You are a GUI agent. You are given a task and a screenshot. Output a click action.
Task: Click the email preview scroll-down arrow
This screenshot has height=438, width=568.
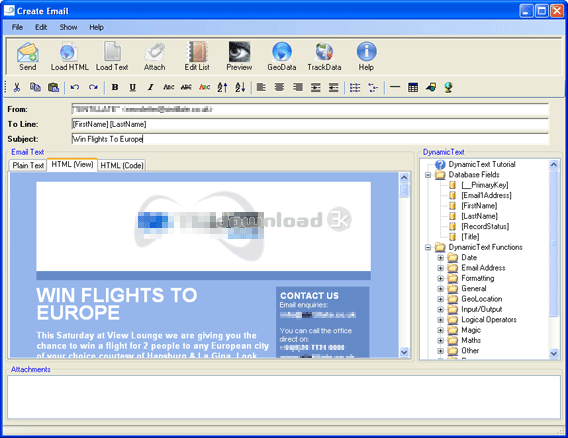click(404, 352)
